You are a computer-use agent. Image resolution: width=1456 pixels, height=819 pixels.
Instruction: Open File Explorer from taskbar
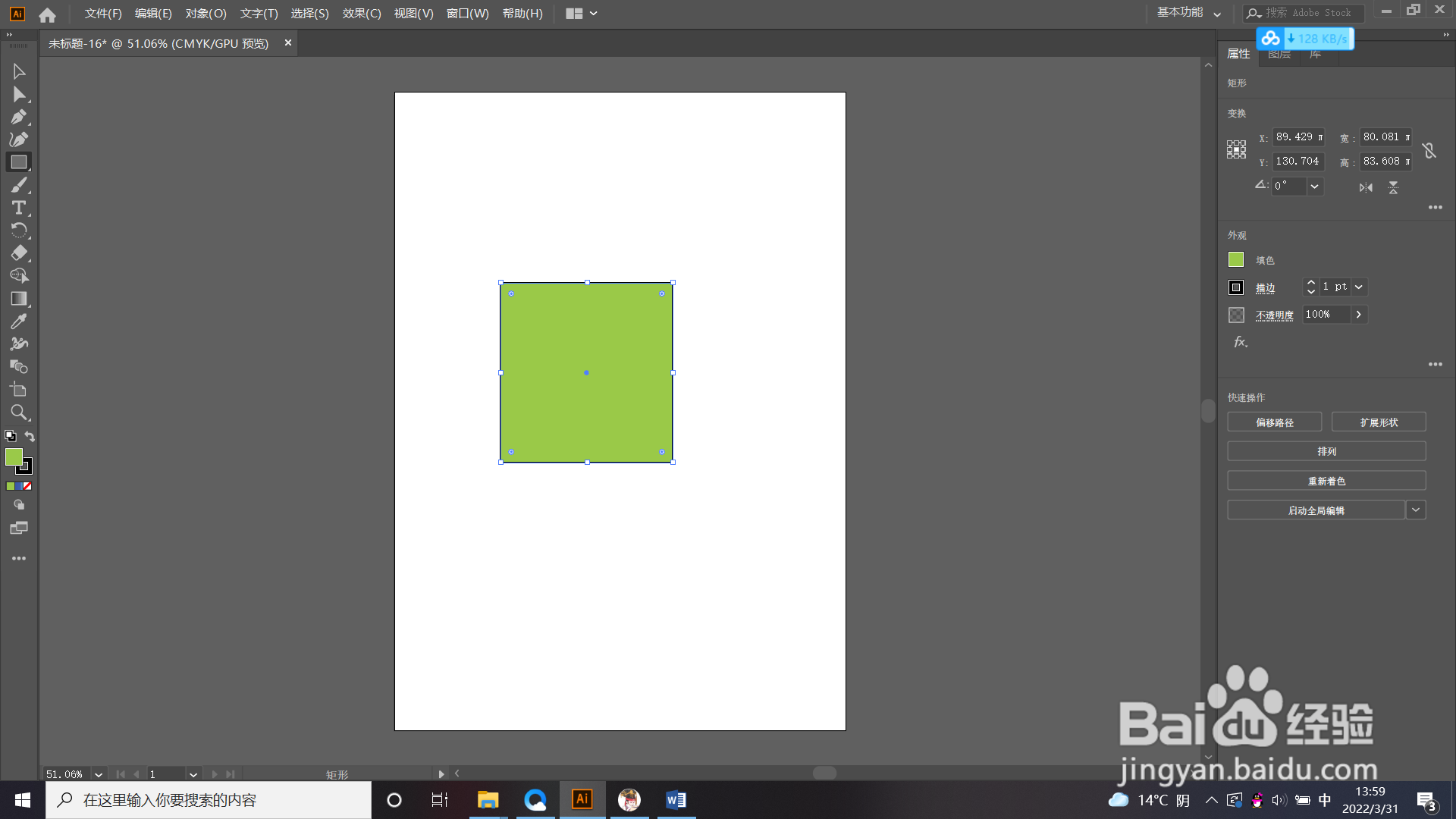pos(488,800)
